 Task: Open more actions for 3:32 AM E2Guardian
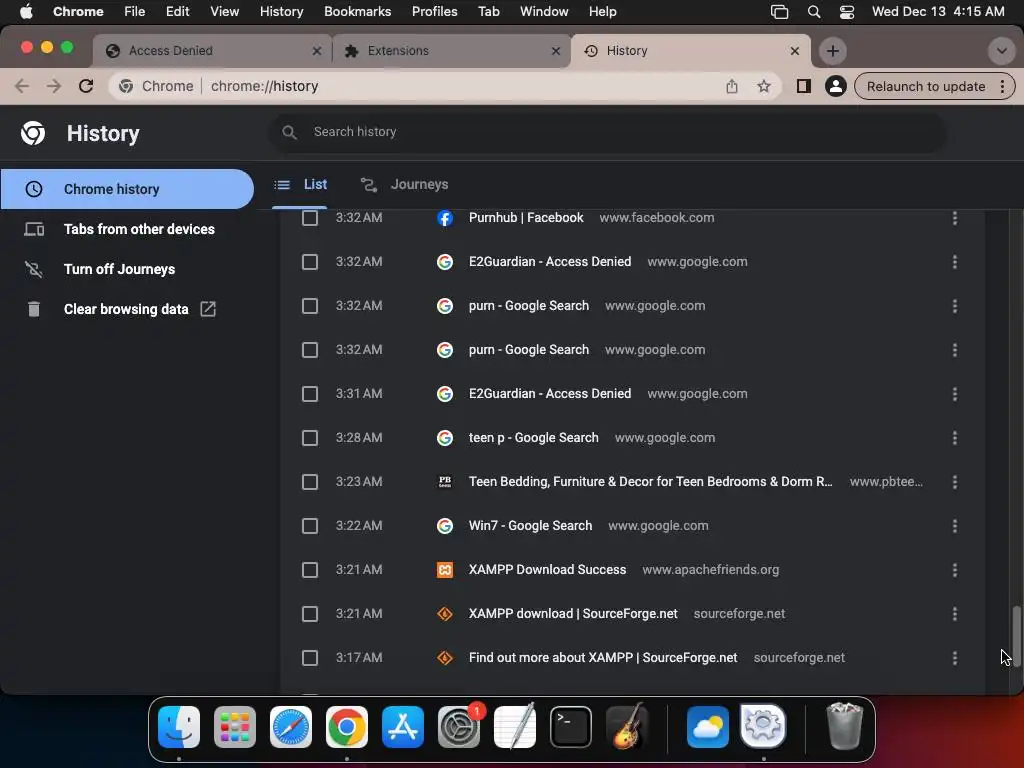point(955,262)
